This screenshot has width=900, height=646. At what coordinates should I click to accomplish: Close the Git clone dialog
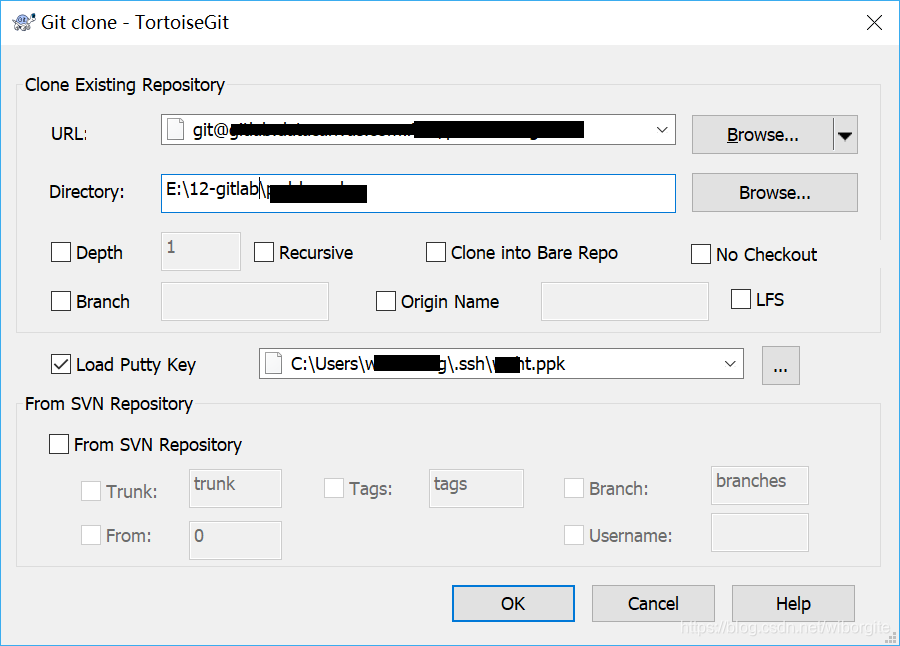coord(874,22)
